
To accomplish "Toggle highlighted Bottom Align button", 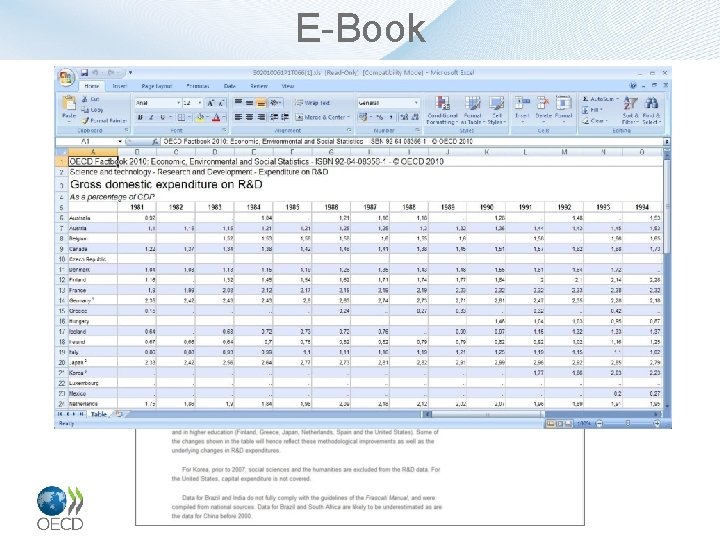I will pos(261,103).
